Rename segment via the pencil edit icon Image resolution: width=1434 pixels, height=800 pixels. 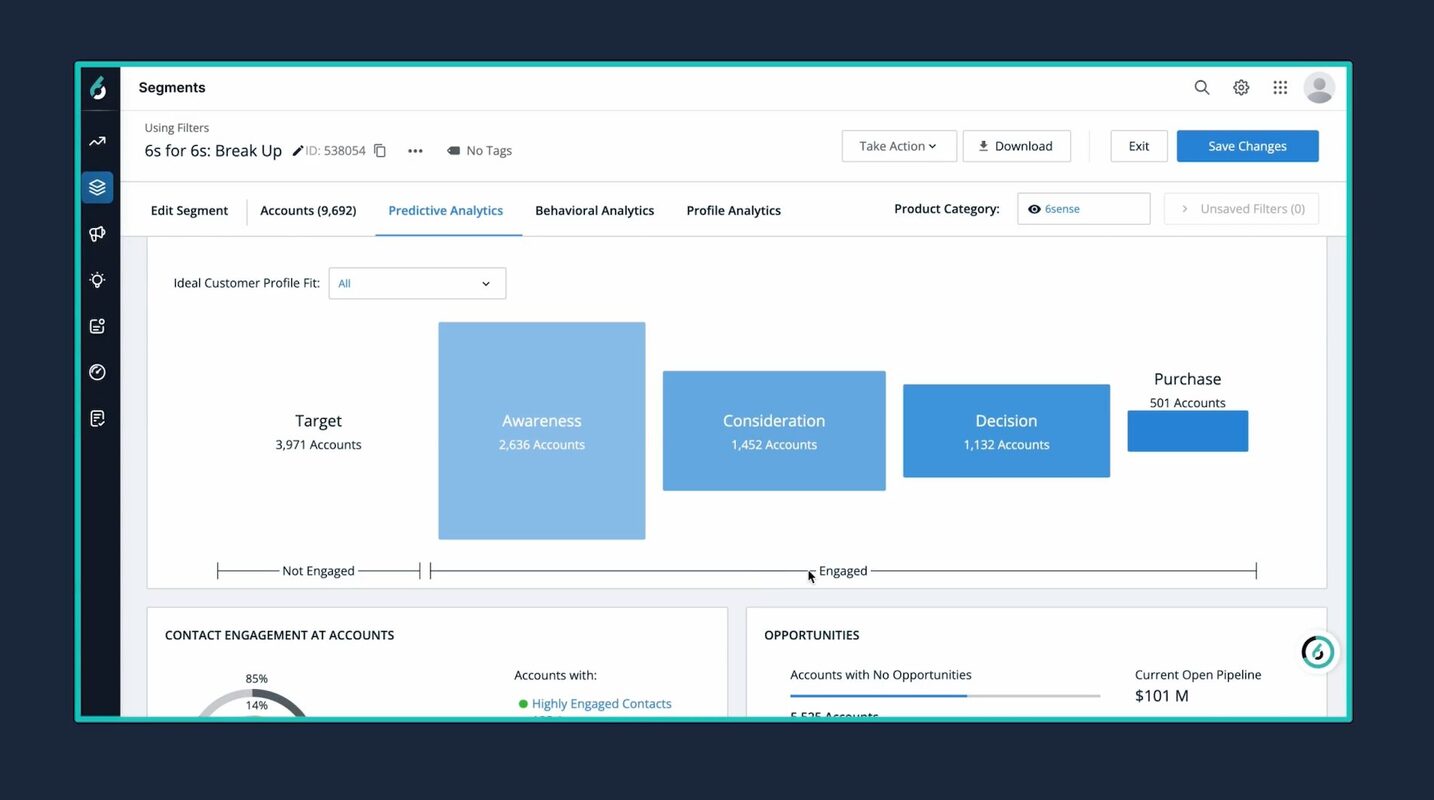297,150
